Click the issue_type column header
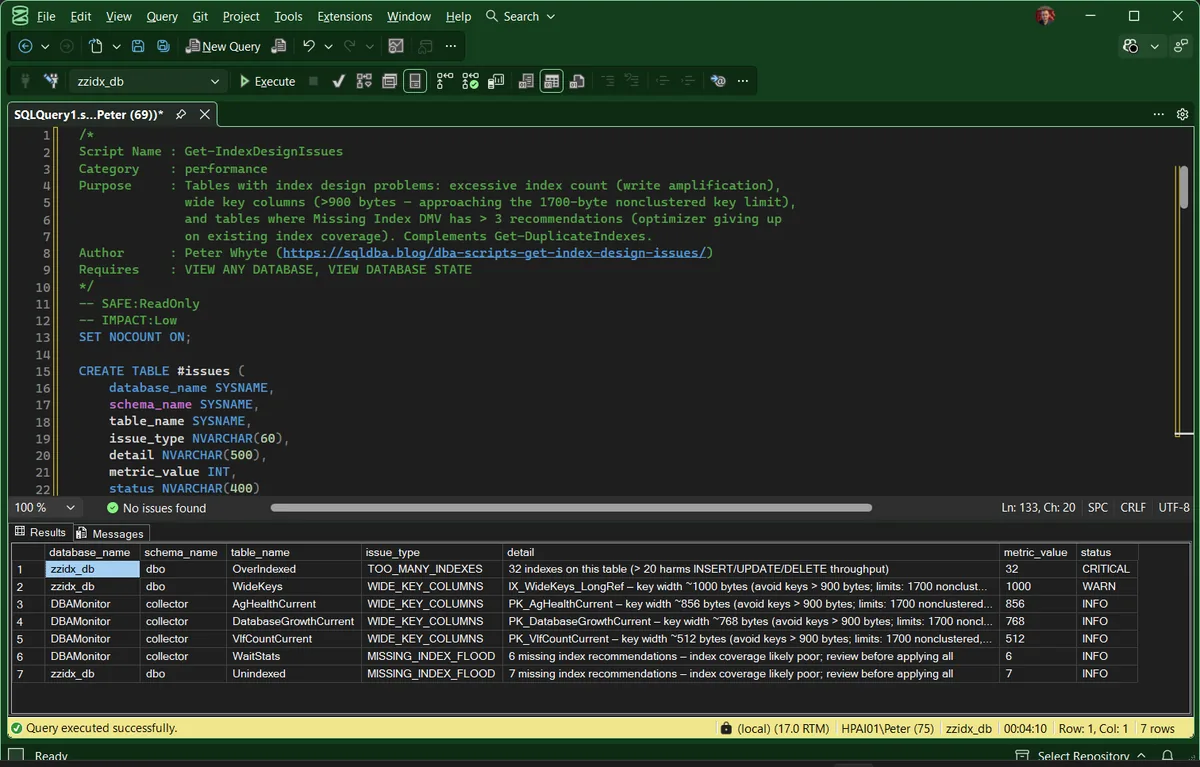The height and width of the screenshot is (767, 1200). point(432,552)
